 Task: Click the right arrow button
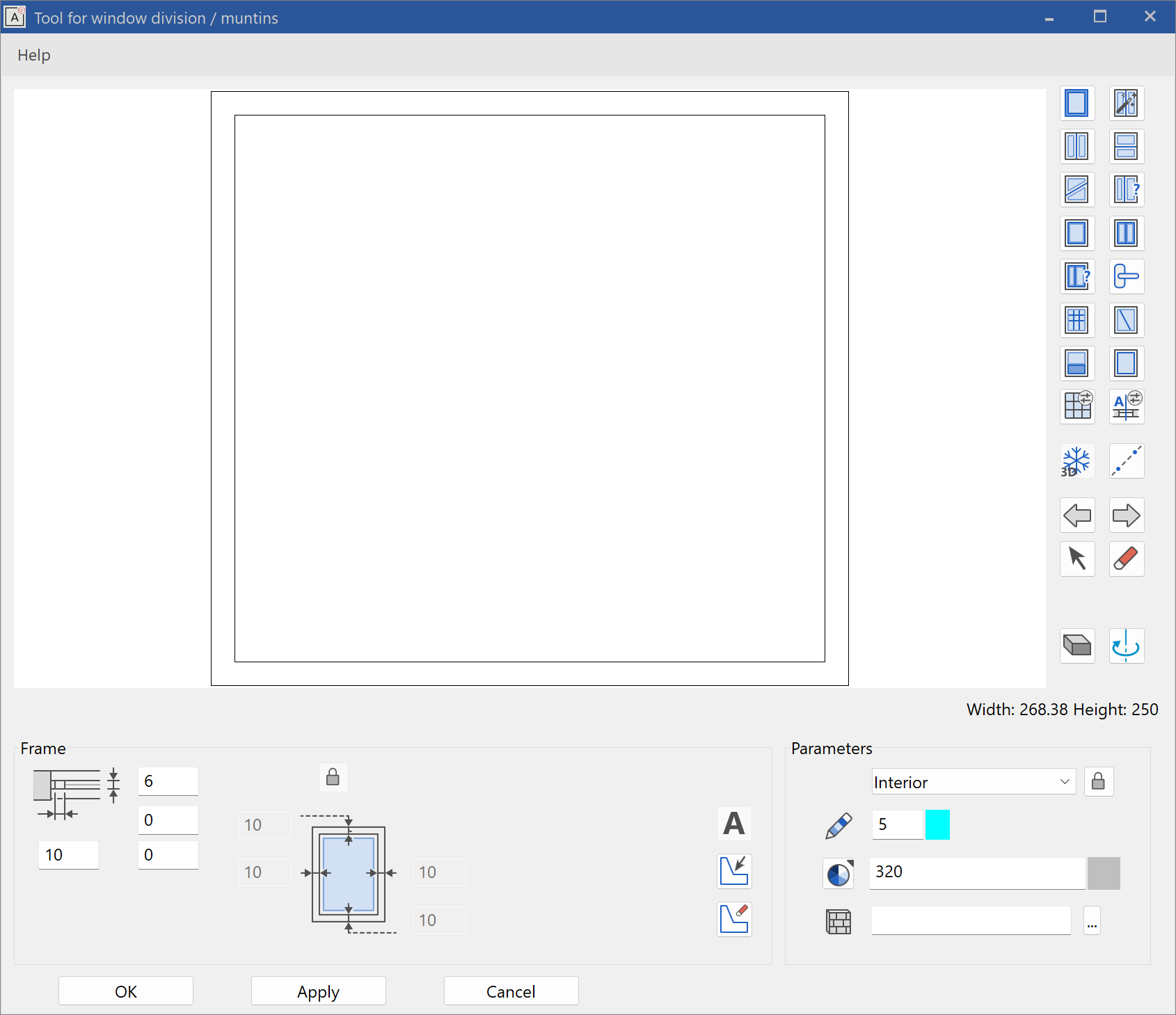tap(1127, 516)
